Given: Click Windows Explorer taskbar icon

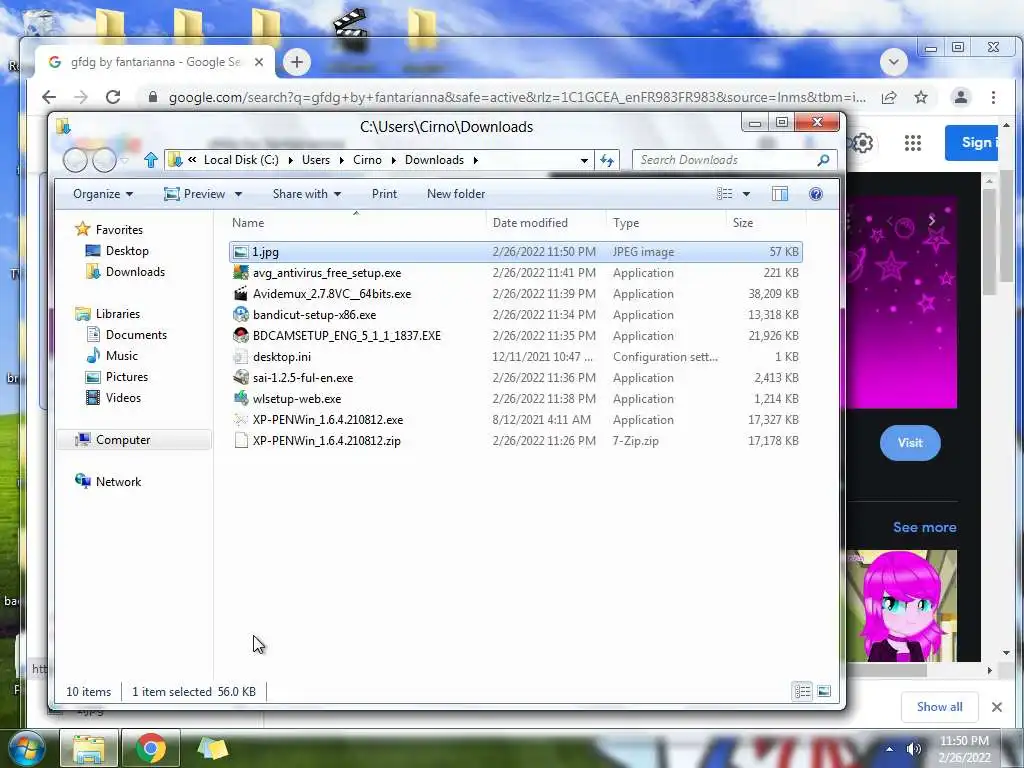Looking at the screenshot, I should [89, 748].
